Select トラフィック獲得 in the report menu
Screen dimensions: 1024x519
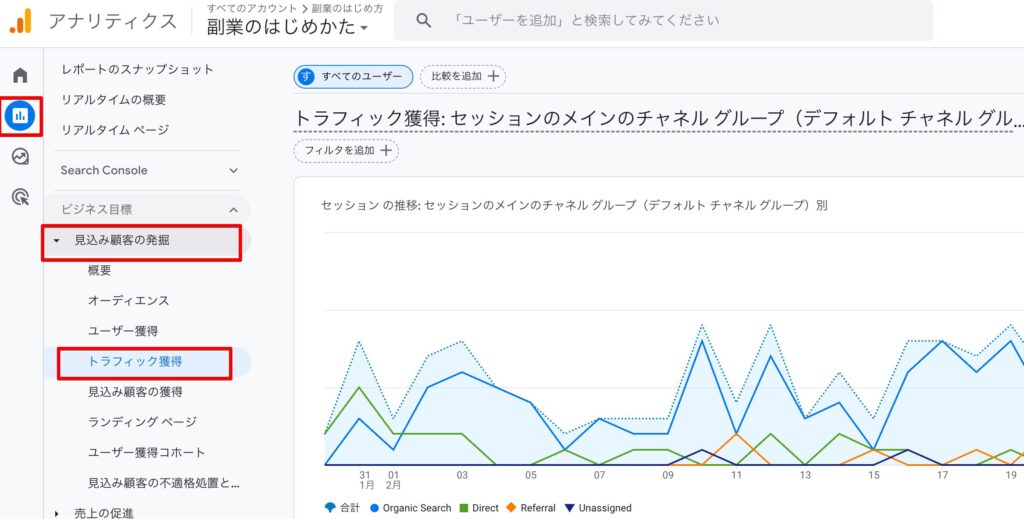pos(135,361)
